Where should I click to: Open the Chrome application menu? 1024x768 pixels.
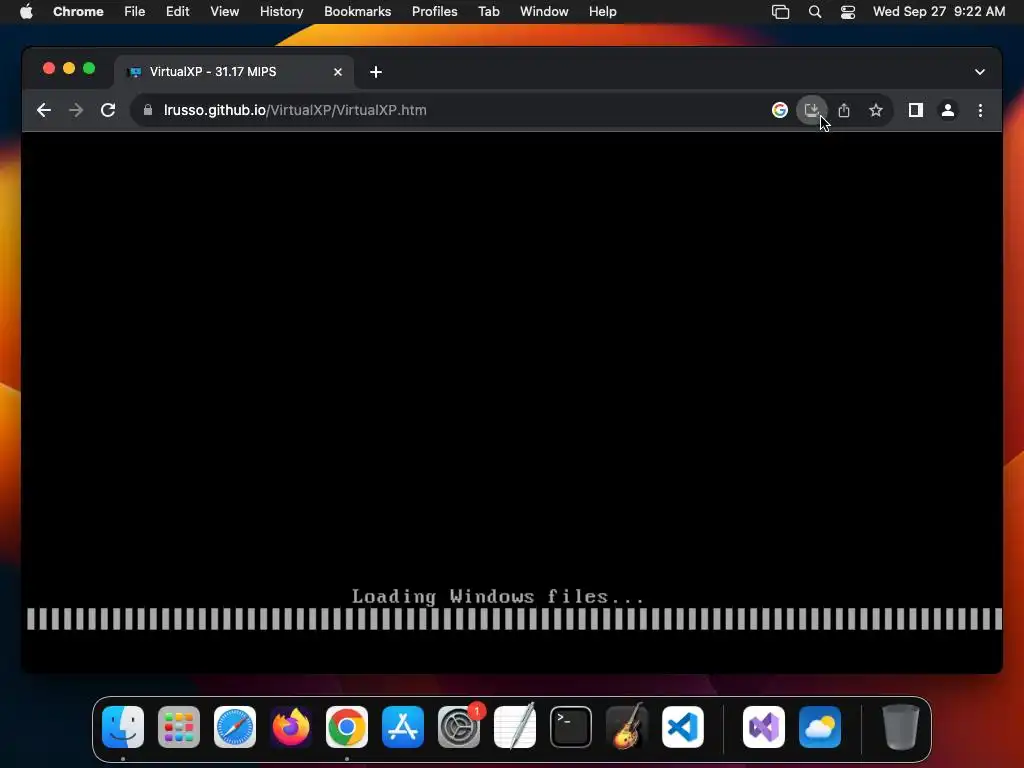78,11
